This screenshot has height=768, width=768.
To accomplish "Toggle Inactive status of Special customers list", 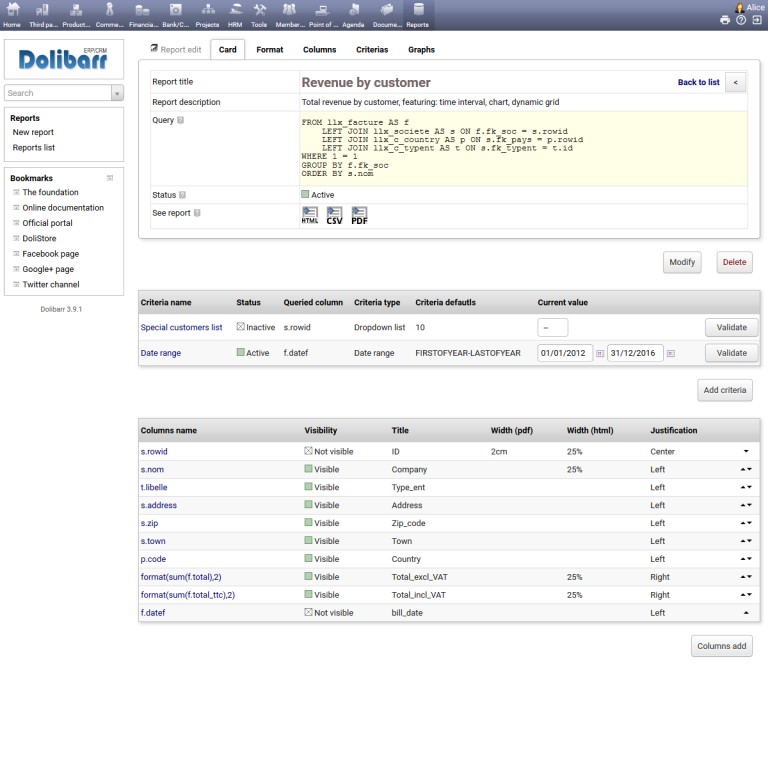I will (241, 327).
